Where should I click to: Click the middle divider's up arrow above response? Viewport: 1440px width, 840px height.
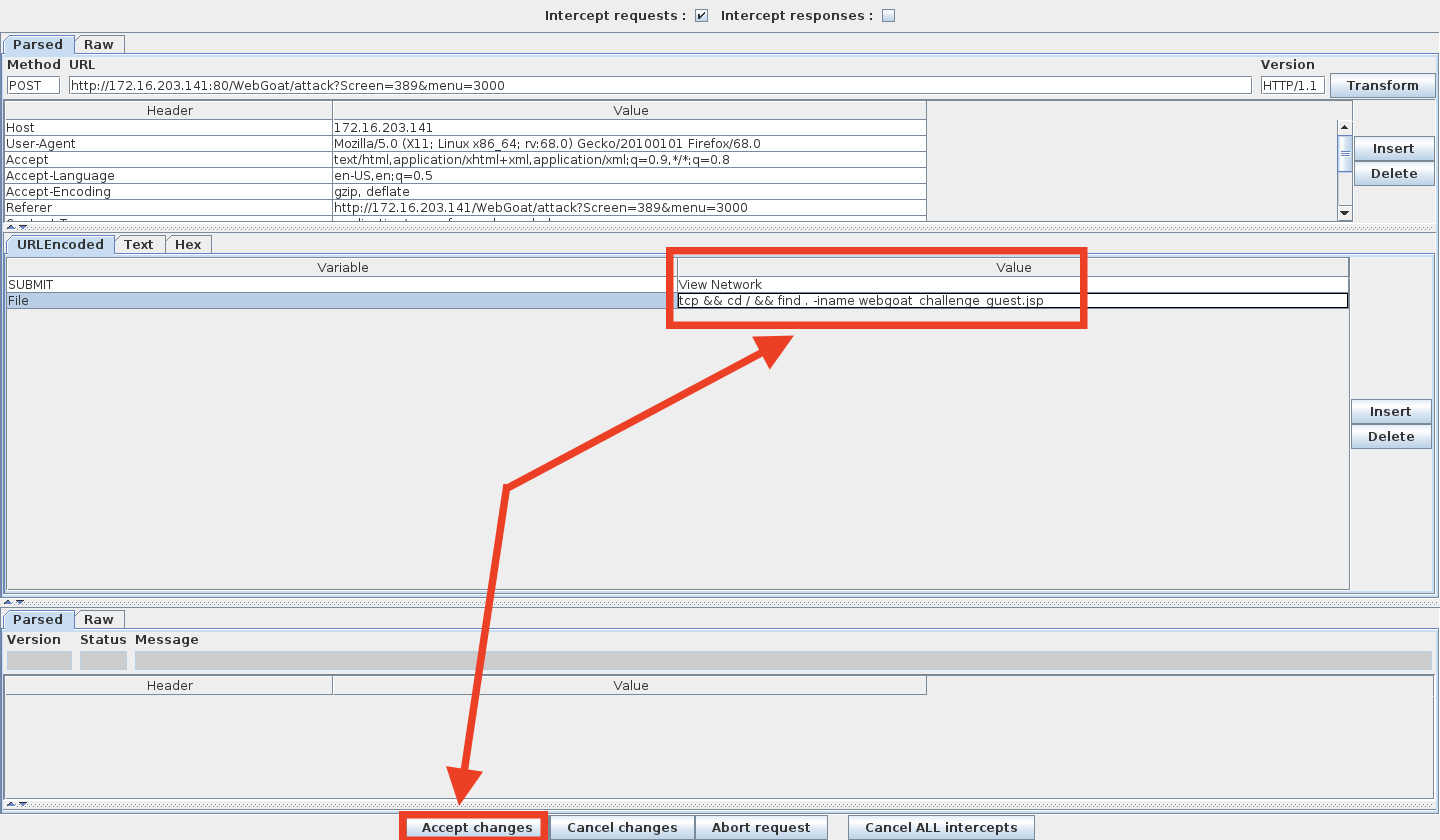tap(7, 601)
